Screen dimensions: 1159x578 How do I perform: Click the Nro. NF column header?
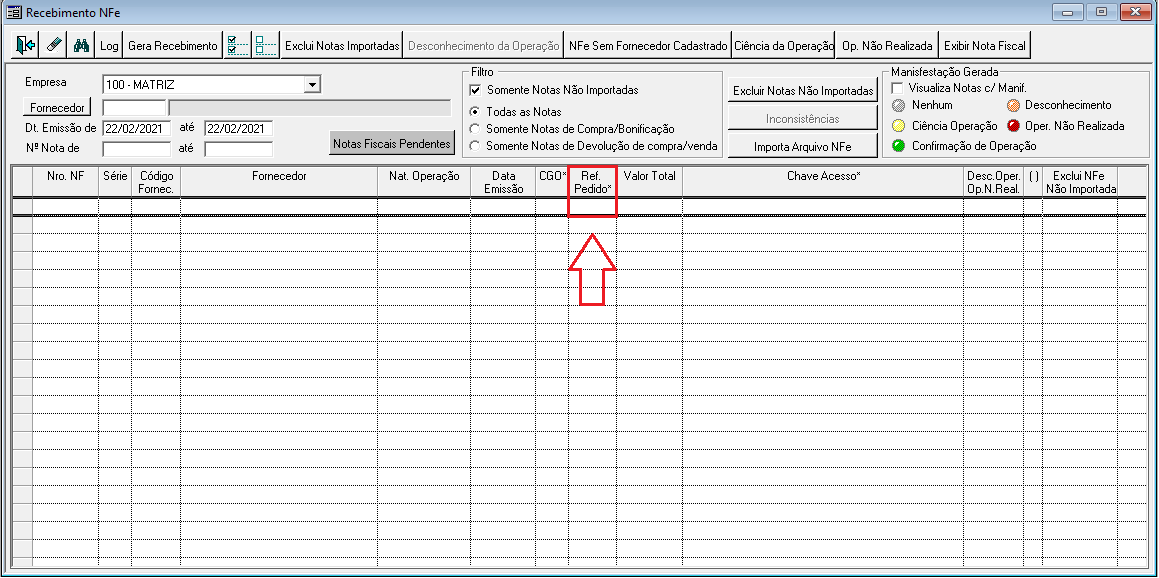tap(65, 183)
